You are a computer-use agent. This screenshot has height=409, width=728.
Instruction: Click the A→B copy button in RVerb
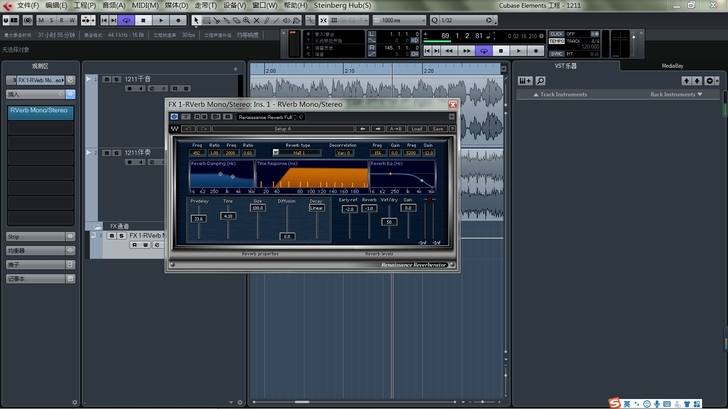click(396, 129)
